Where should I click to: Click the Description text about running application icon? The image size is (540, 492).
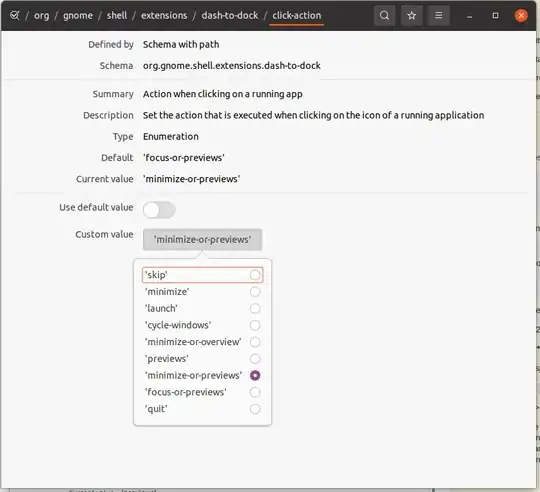(x=313, y=115)
